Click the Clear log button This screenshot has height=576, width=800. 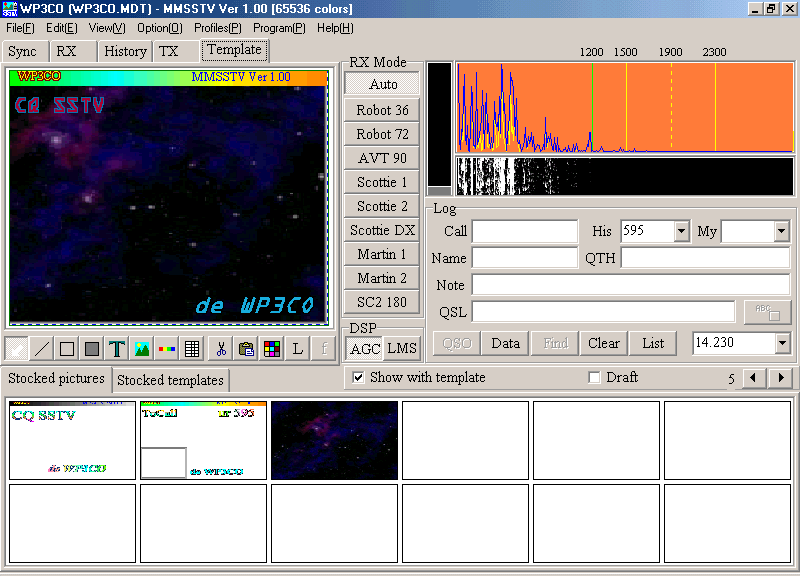pyautogui.click(x=603, y=343)
